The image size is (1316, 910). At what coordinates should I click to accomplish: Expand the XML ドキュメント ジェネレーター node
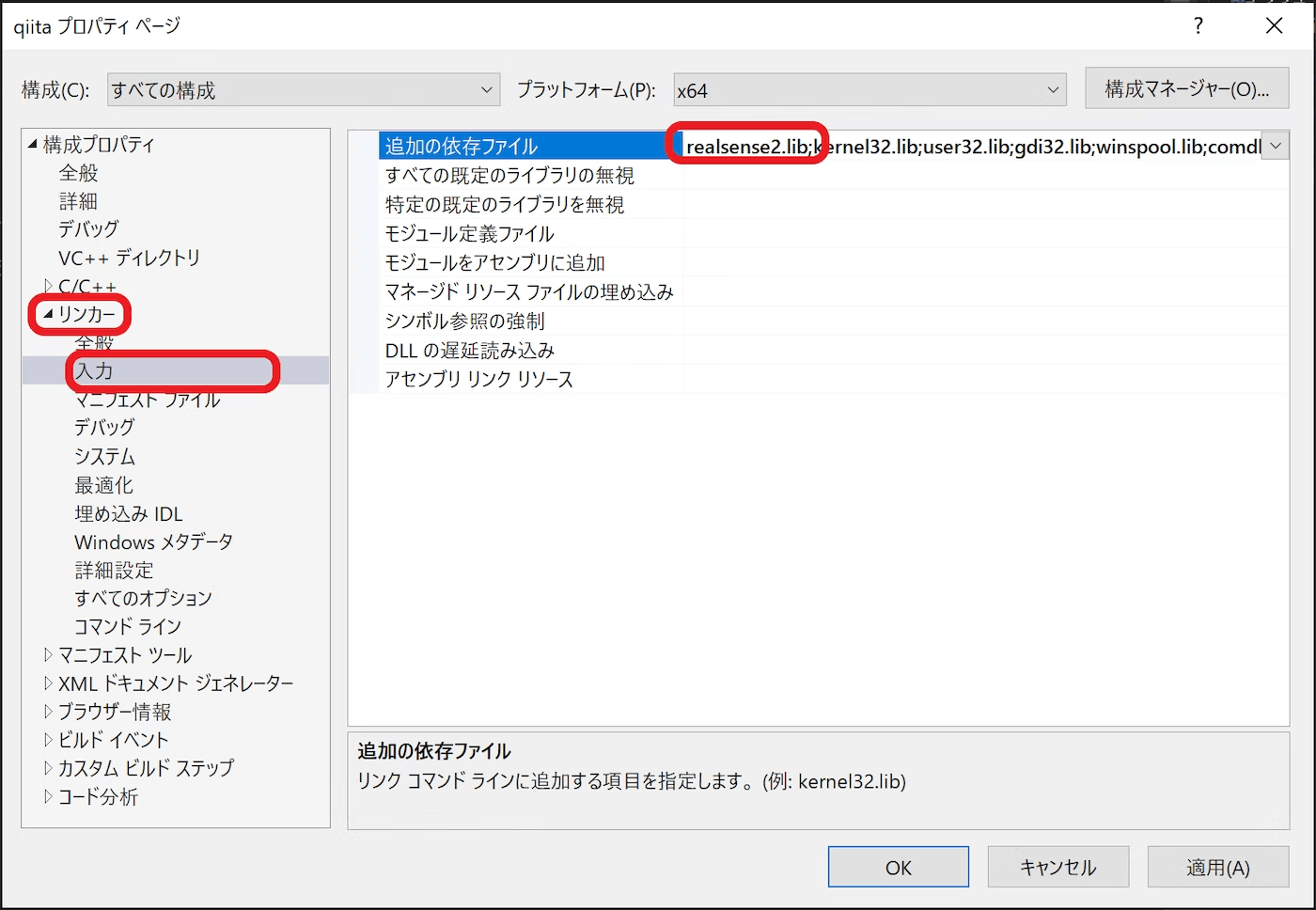pos(49,682)
